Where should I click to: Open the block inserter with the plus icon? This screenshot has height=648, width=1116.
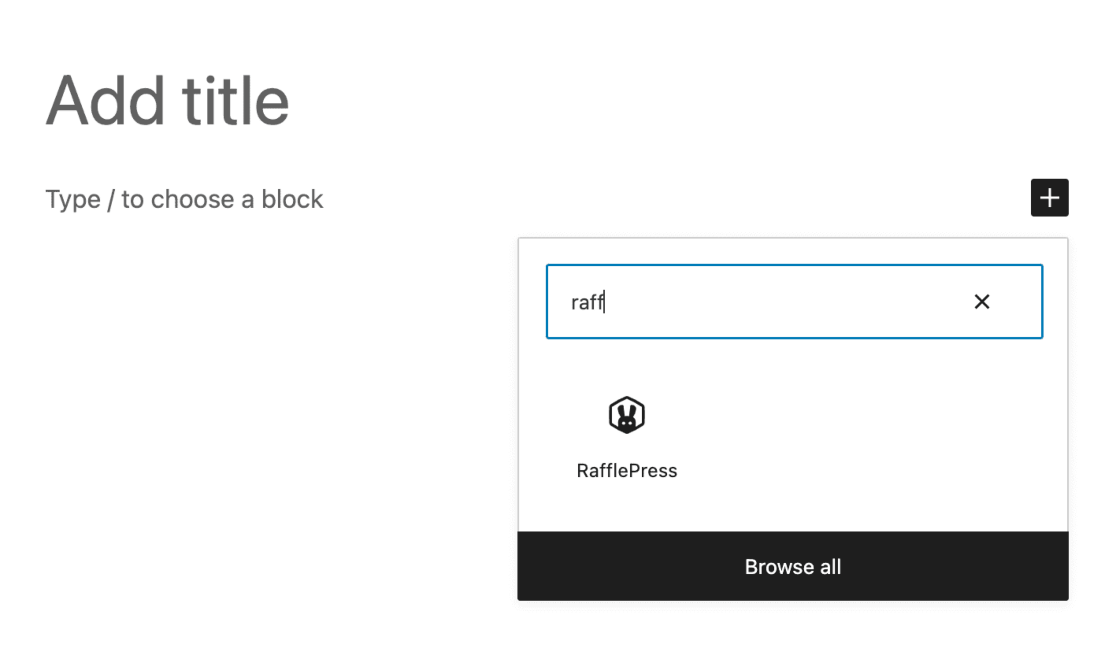click(1049, 197)
